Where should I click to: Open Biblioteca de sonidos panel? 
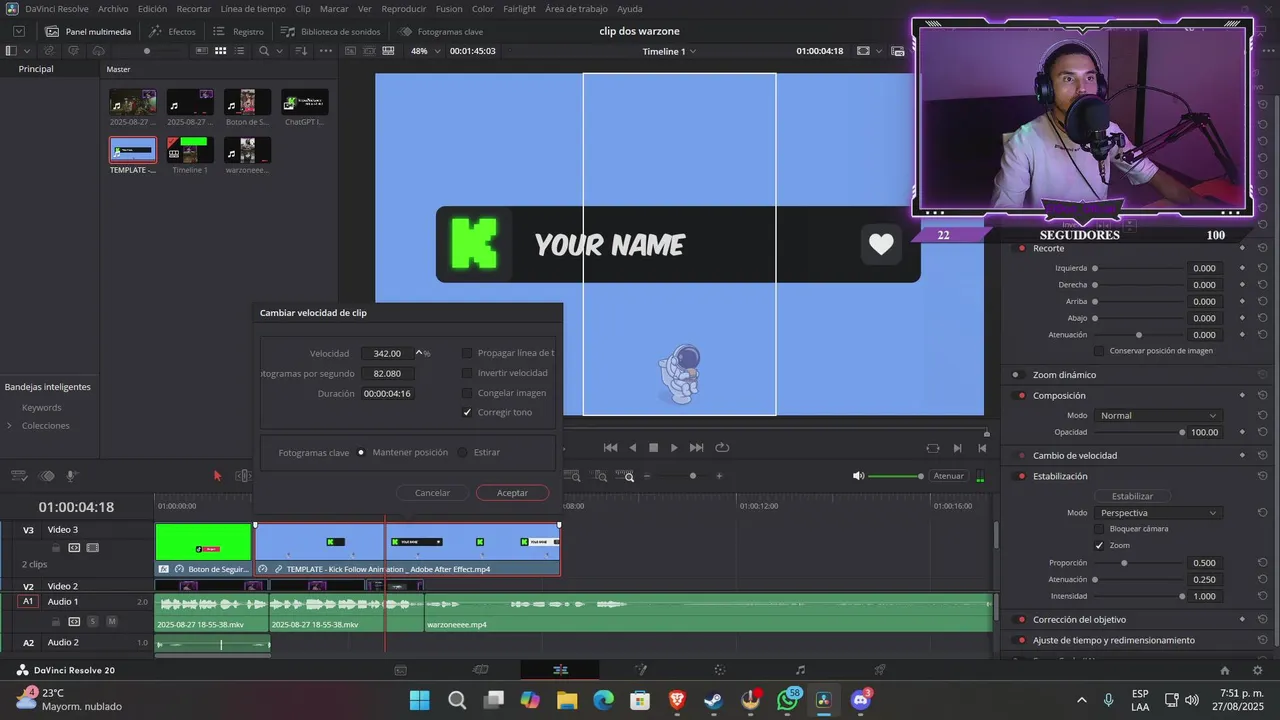(330, 31)
